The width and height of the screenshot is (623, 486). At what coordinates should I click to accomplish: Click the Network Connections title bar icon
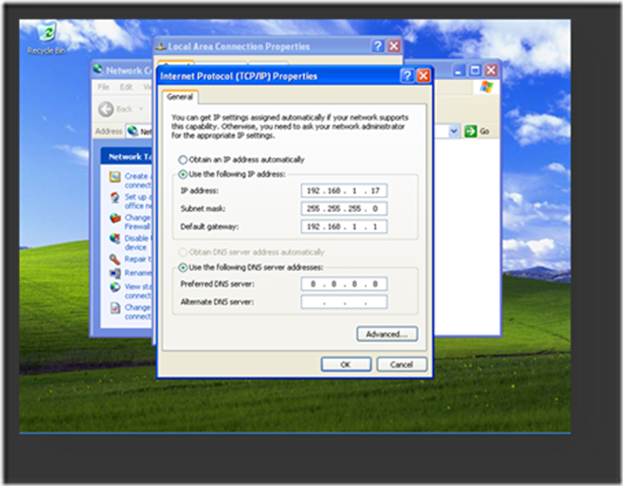pyautogui.click(x=98, y=70)
